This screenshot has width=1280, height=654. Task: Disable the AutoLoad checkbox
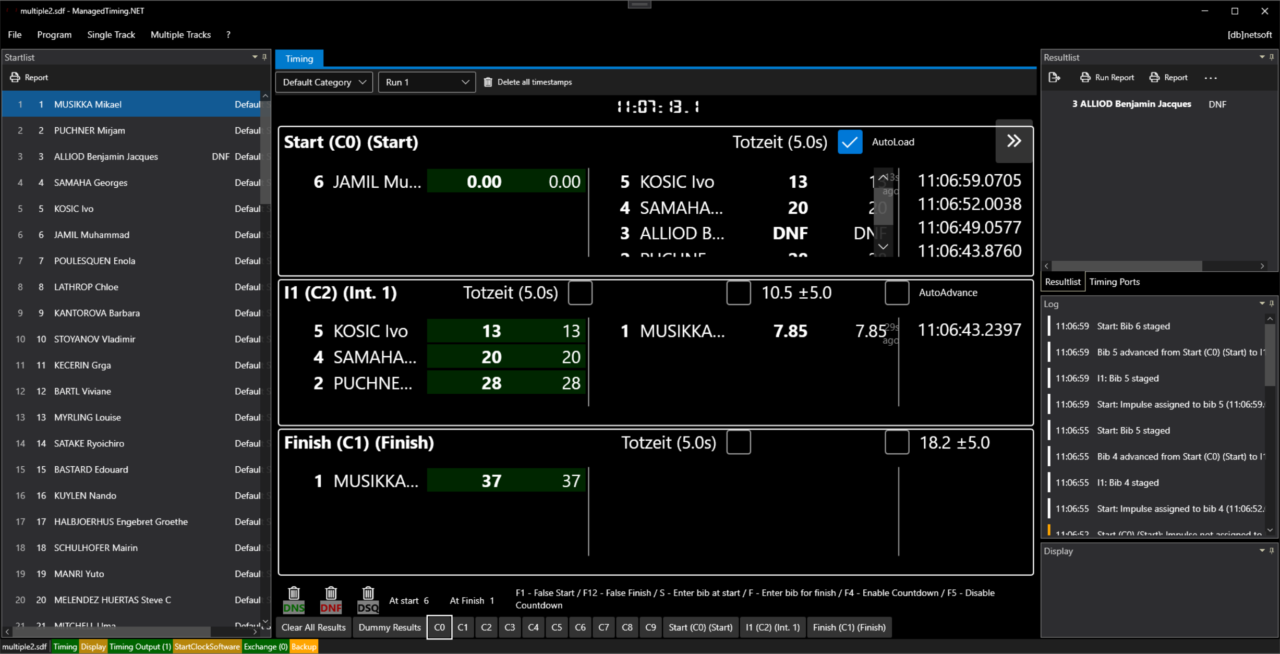point(850,142)
